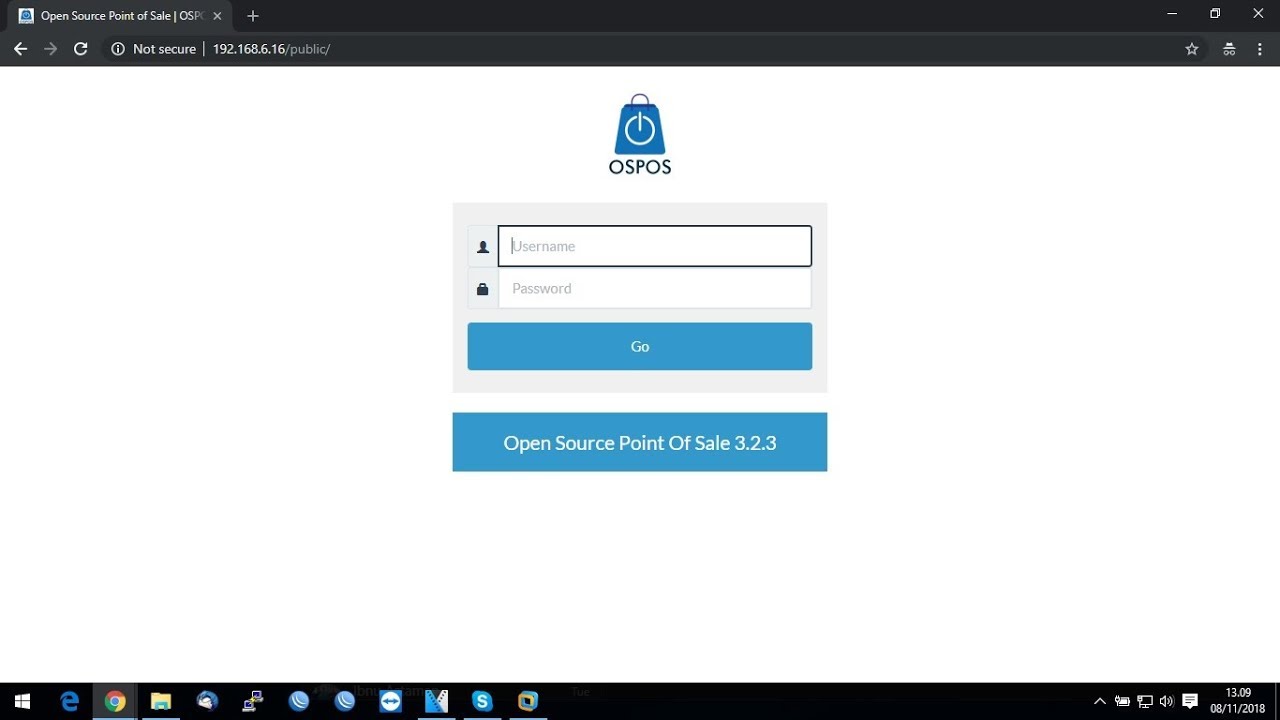
Task: Open the Action Center notifications
Action: (1190, 701)
